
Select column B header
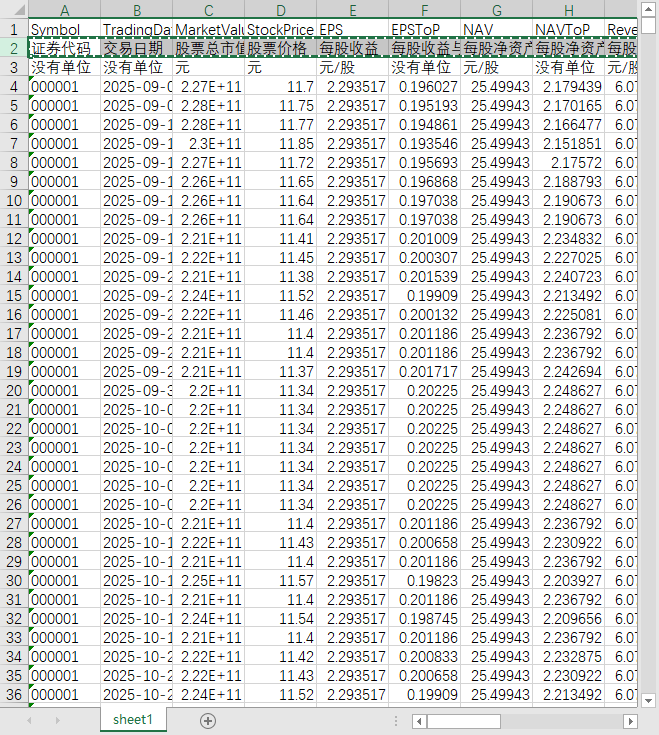point(136,9)
